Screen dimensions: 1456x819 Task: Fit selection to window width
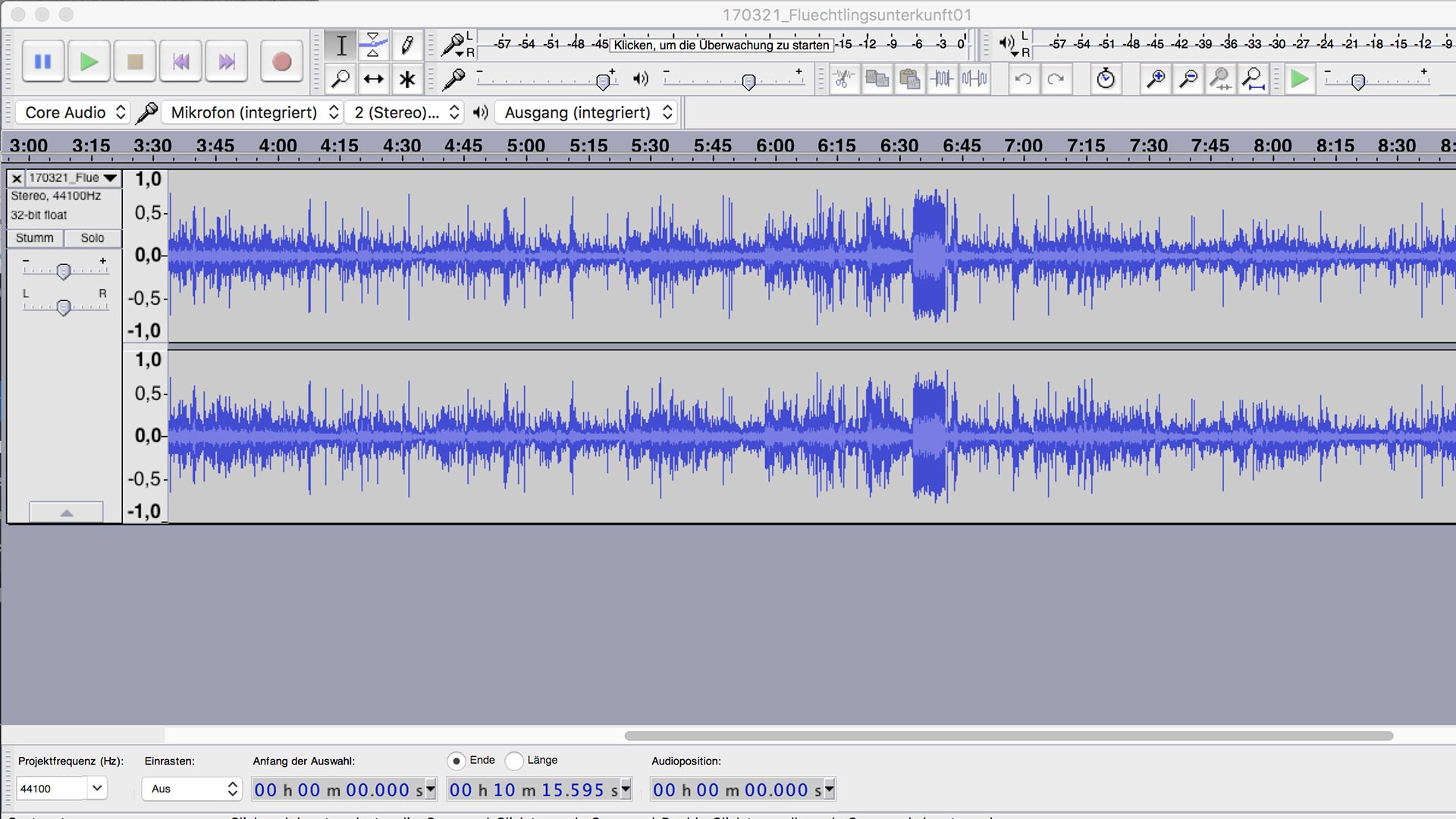[x=1221, y=79]
